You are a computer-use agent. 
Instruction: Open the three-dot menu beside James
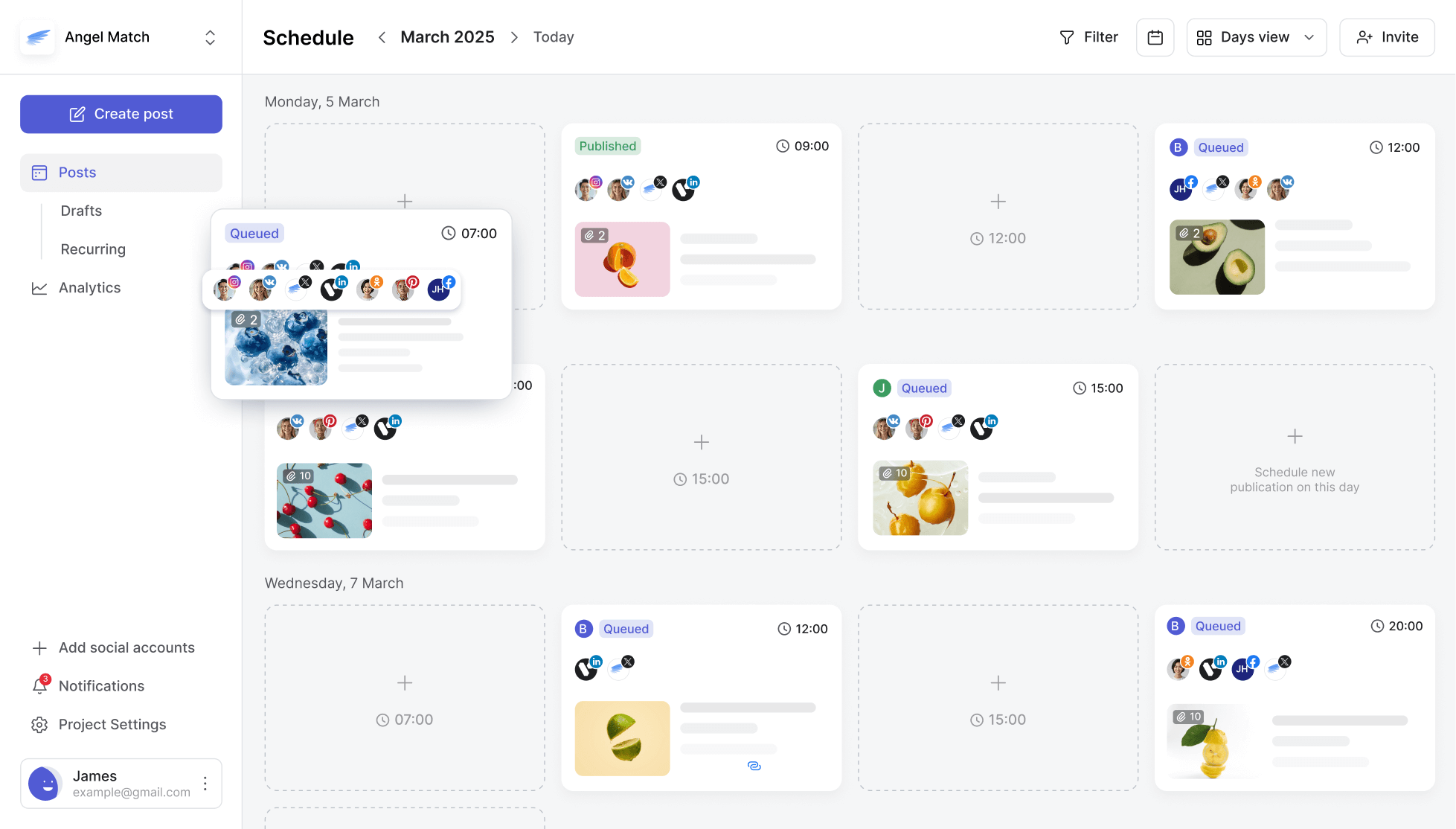[205, 783]
